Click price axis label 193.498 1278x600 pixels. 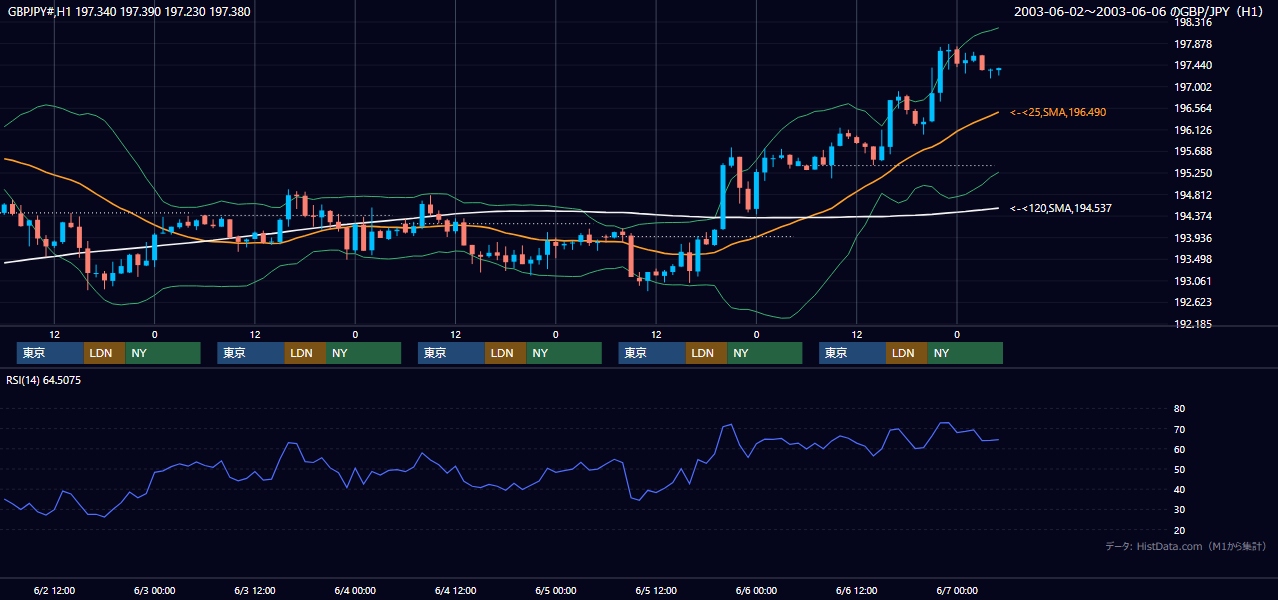pyautogui.click(x=1193, y=260)
